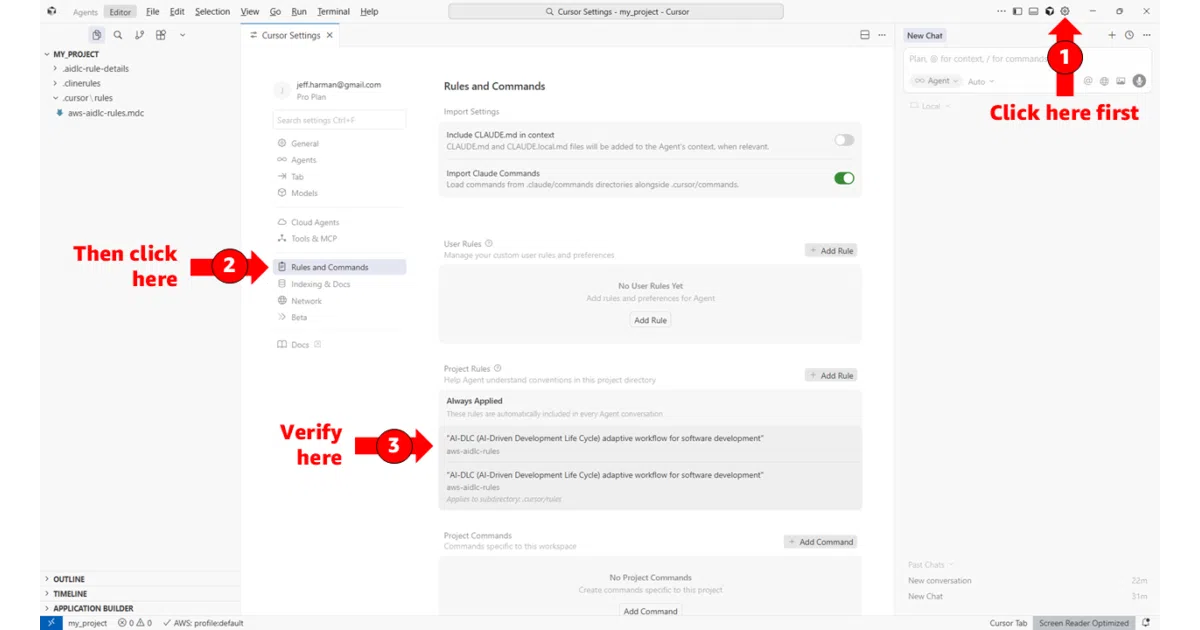Start a new chat with the plus icon
Viewport: 1200px width, 630px height.
(x=1112, y=35)
